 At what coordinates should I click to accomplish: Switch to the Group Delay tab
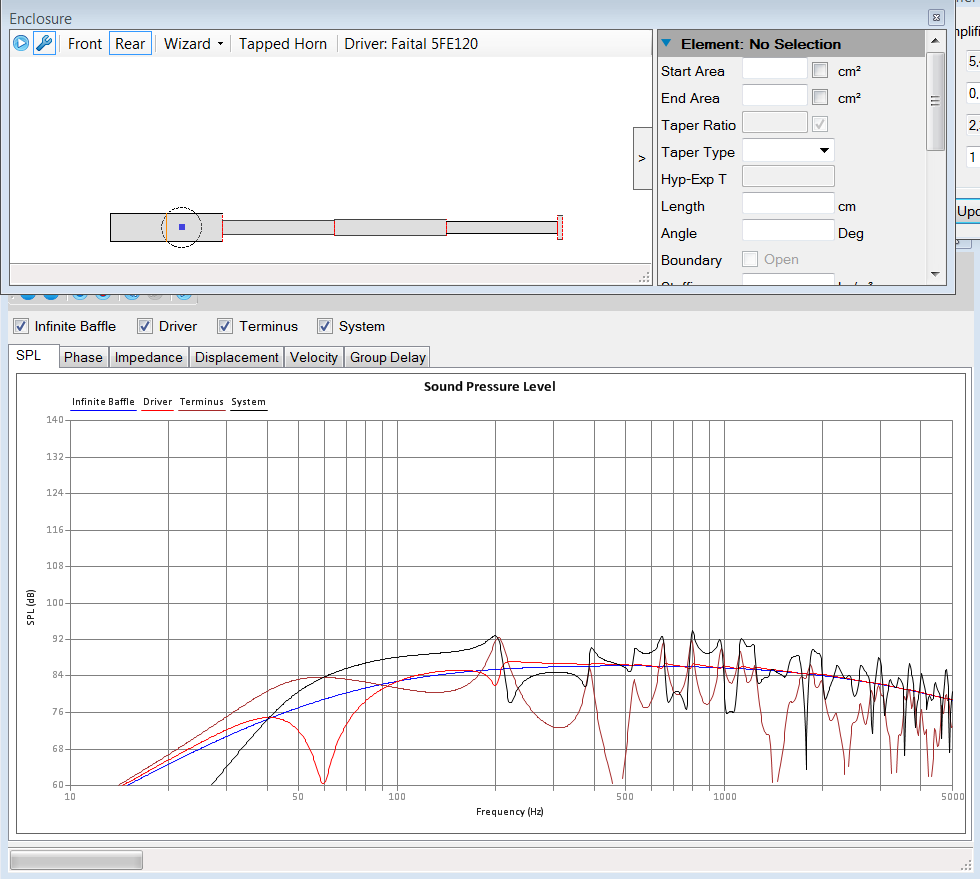(388, 357)
